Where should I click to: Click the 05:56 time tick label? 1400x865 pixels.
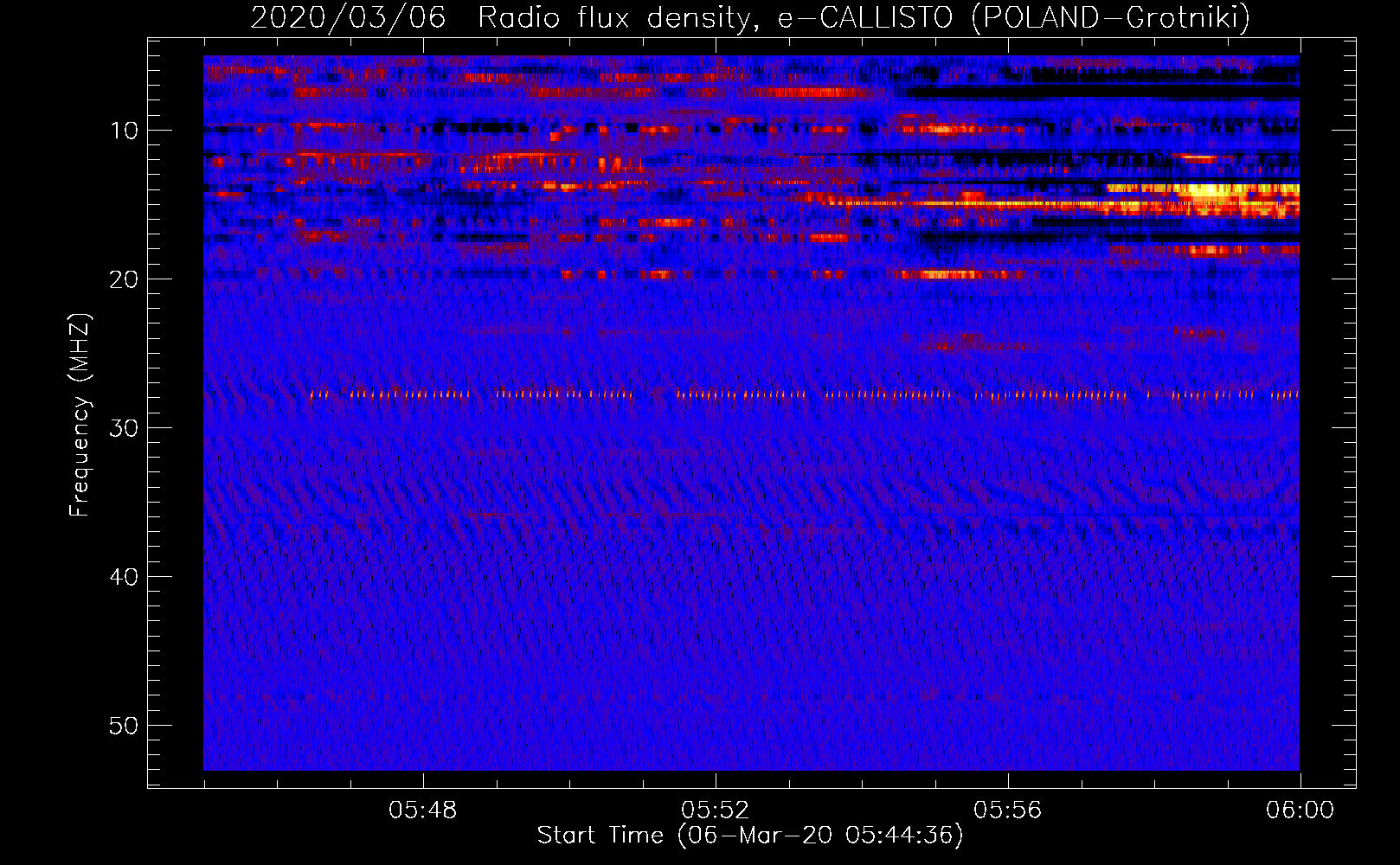pyautogui.click(x=1008, y=811)
